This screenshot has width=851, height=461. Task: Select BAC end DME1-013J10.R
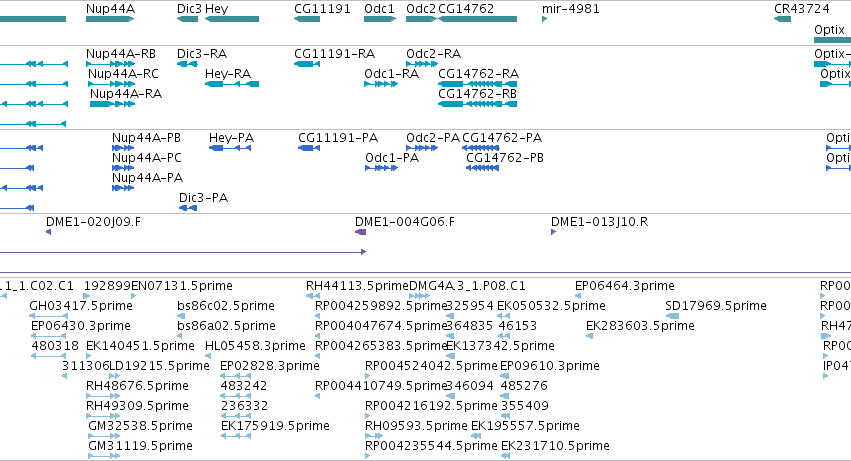point(554,232)
